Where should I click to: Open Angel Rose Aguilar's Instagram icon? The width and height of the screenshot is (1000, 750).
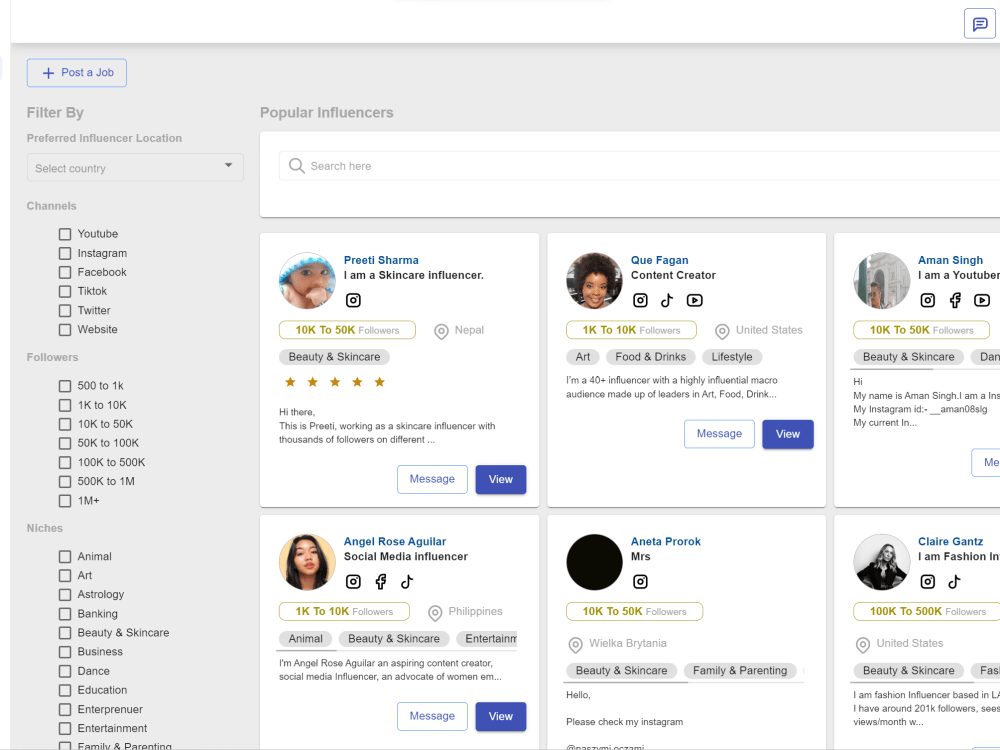[x=353, y=582]
